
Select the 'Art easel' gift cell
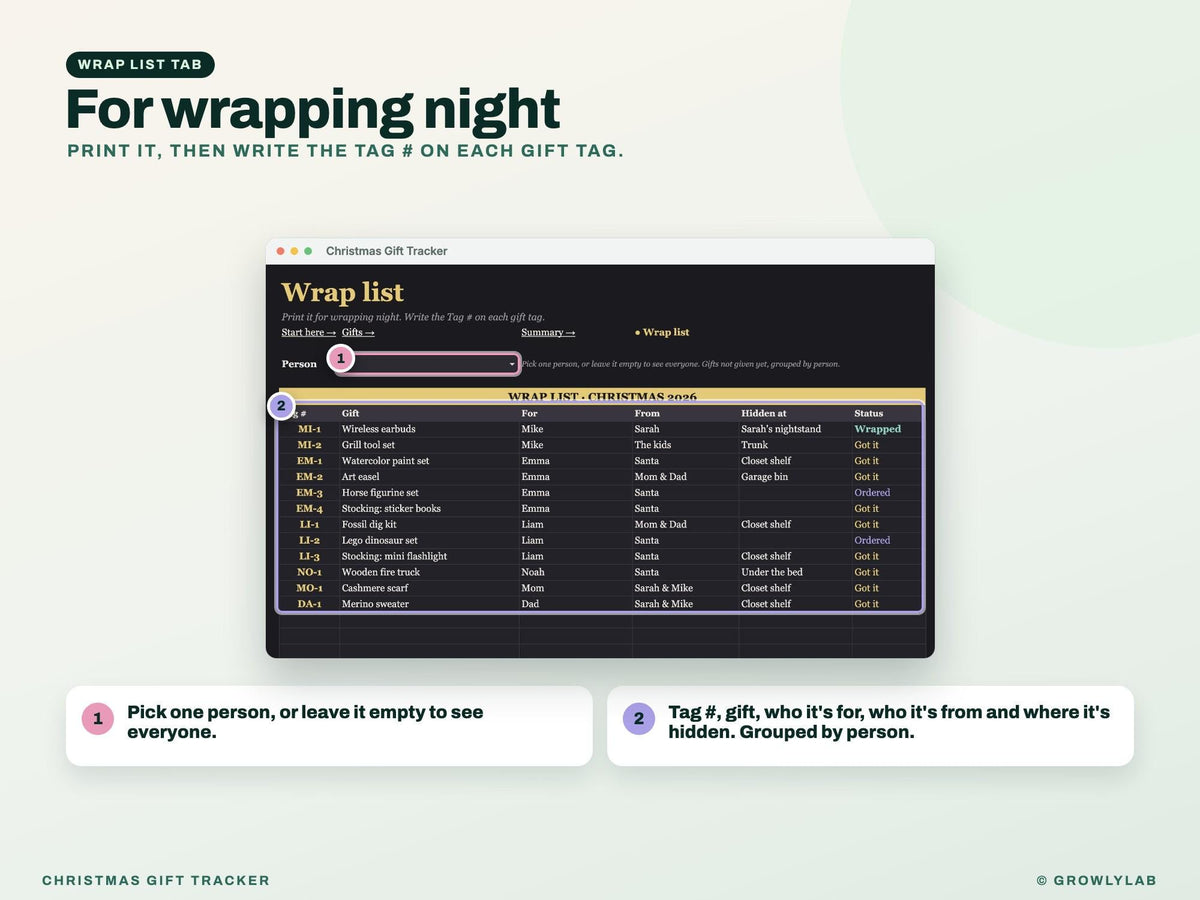(x=361, y=477)
